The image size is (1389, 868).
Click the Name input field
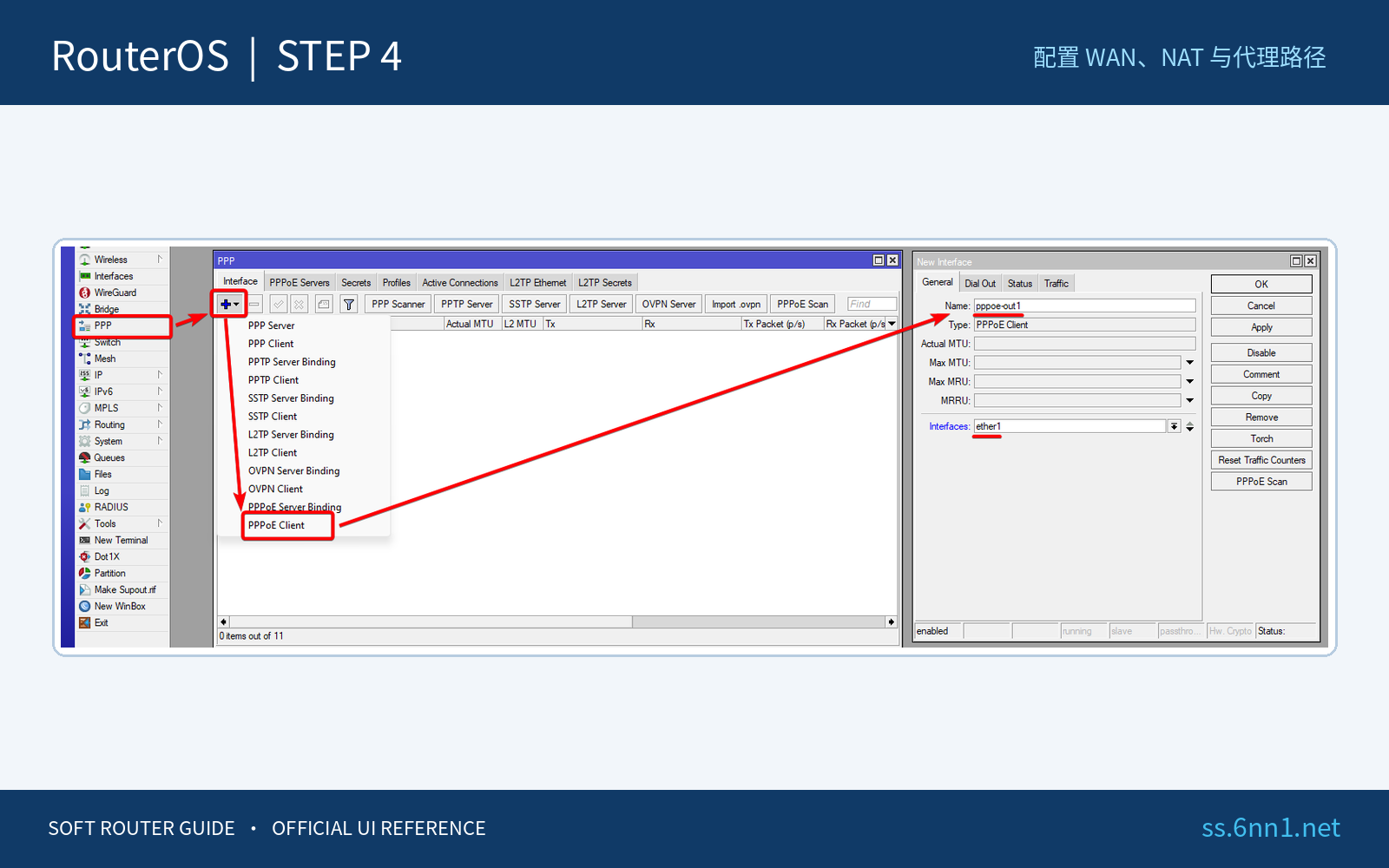[1084, 306]
